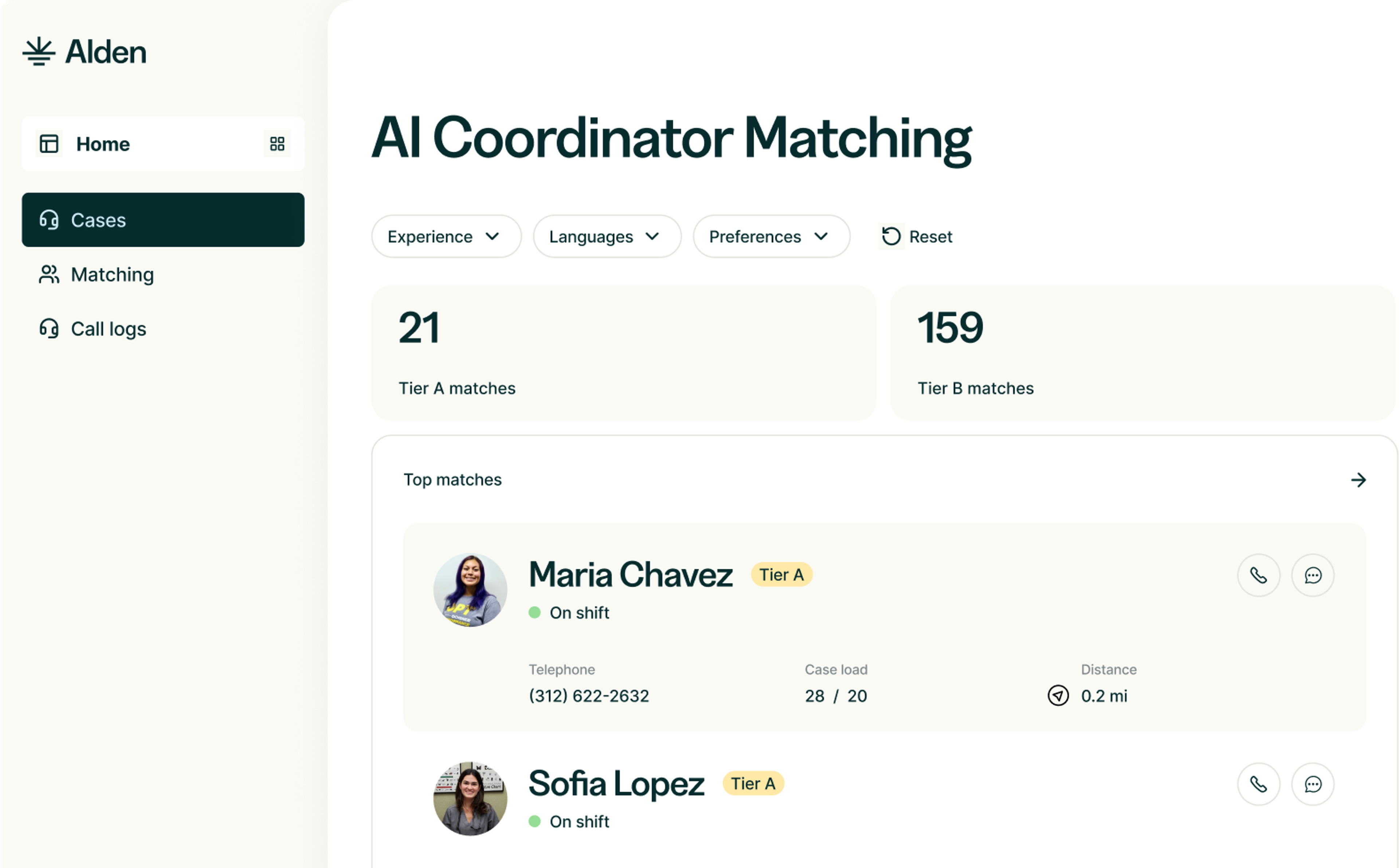The width and height of the screenshot is (1399, 868).
Task: Reset the filters
Action: 916,236
